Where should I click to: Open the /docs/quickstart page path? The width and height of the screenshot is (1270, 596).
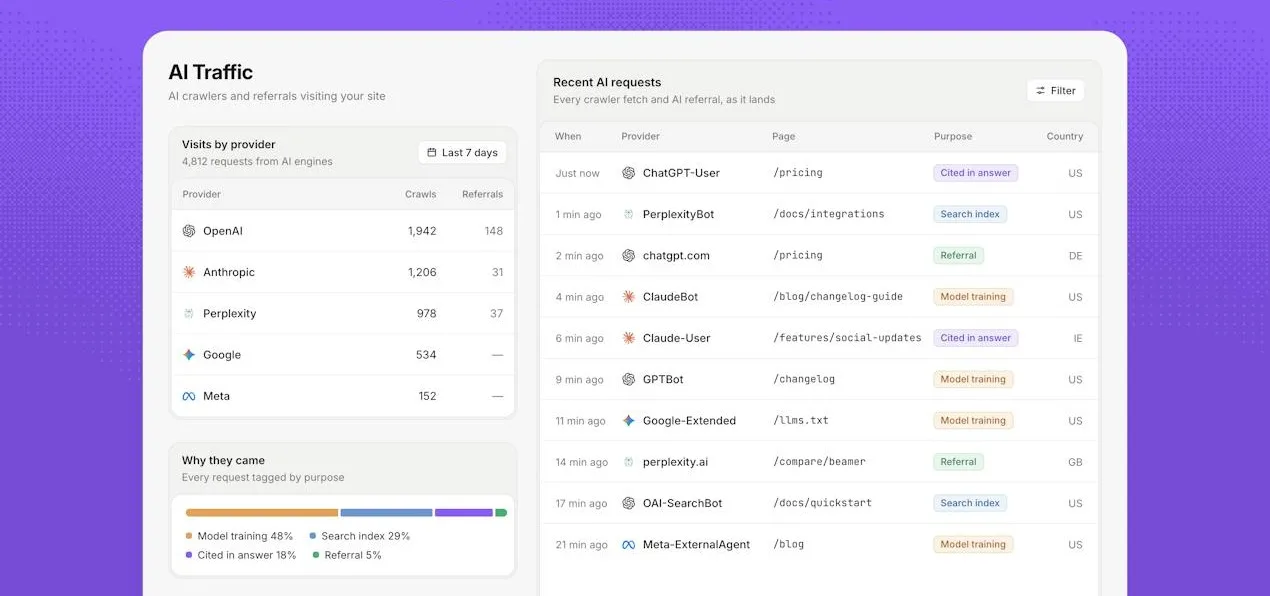pos(822,503)
